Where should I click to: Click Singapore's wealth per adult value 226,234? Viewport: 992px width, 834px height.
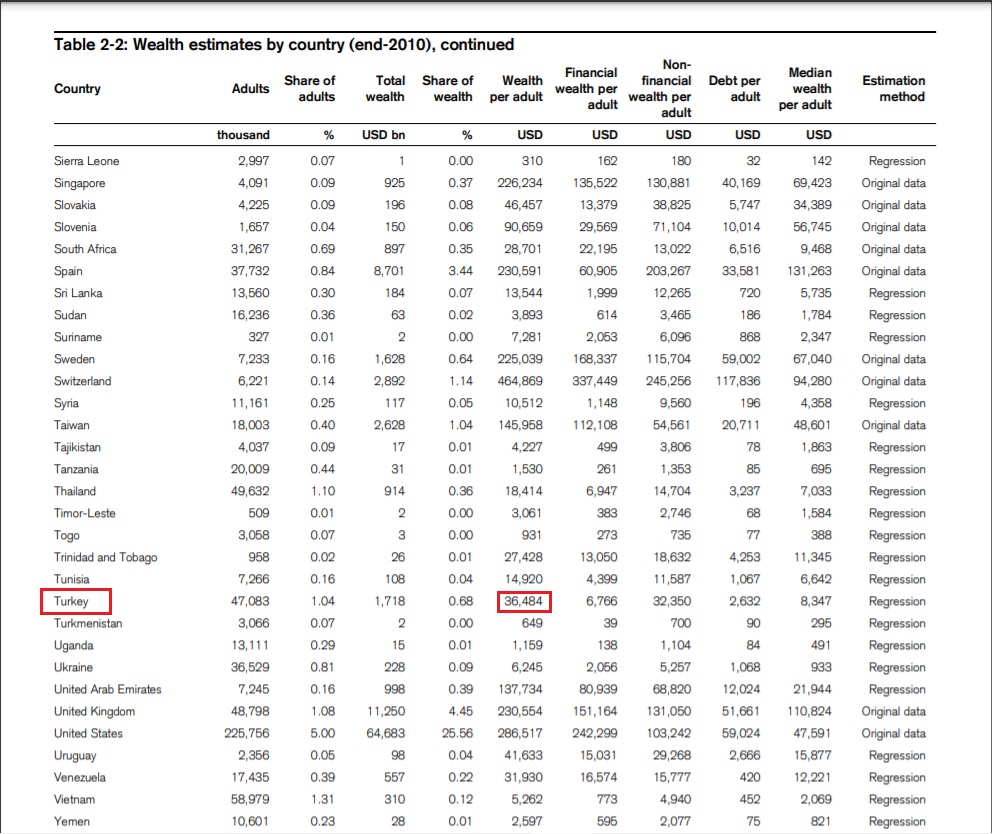click(x=520, y=183)
